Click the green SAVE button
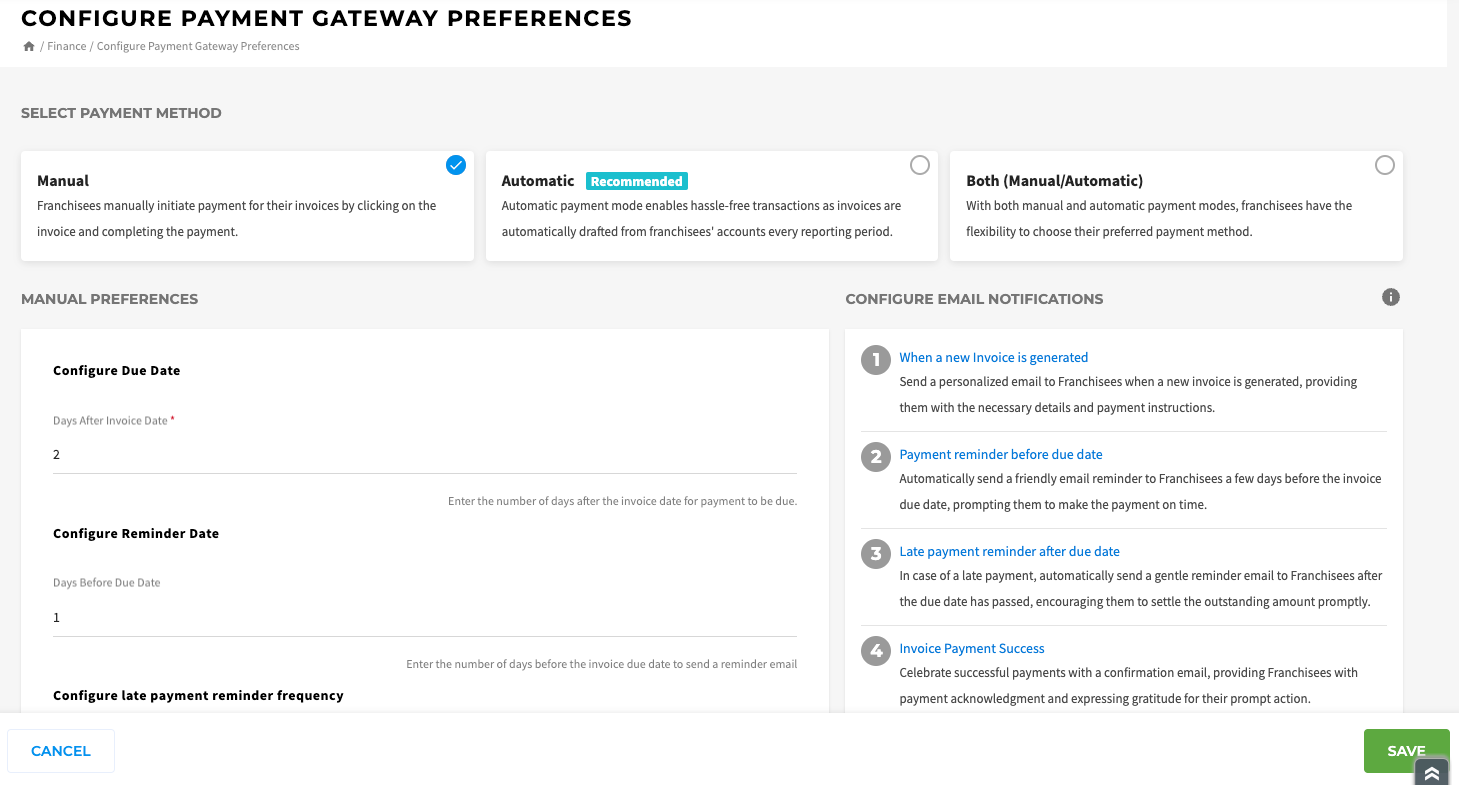This screenshot has height=785, width=1459. [x=1406, y=751]
